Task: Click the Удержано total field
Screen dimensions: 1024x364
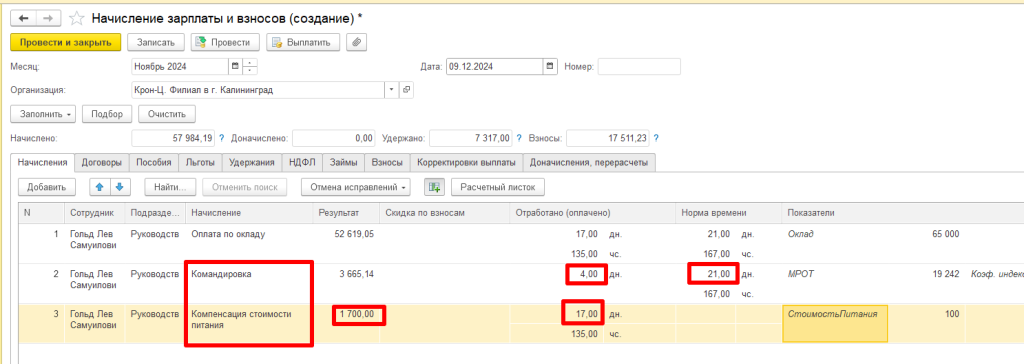Action: pyautogui.click(x=471, y=139)
